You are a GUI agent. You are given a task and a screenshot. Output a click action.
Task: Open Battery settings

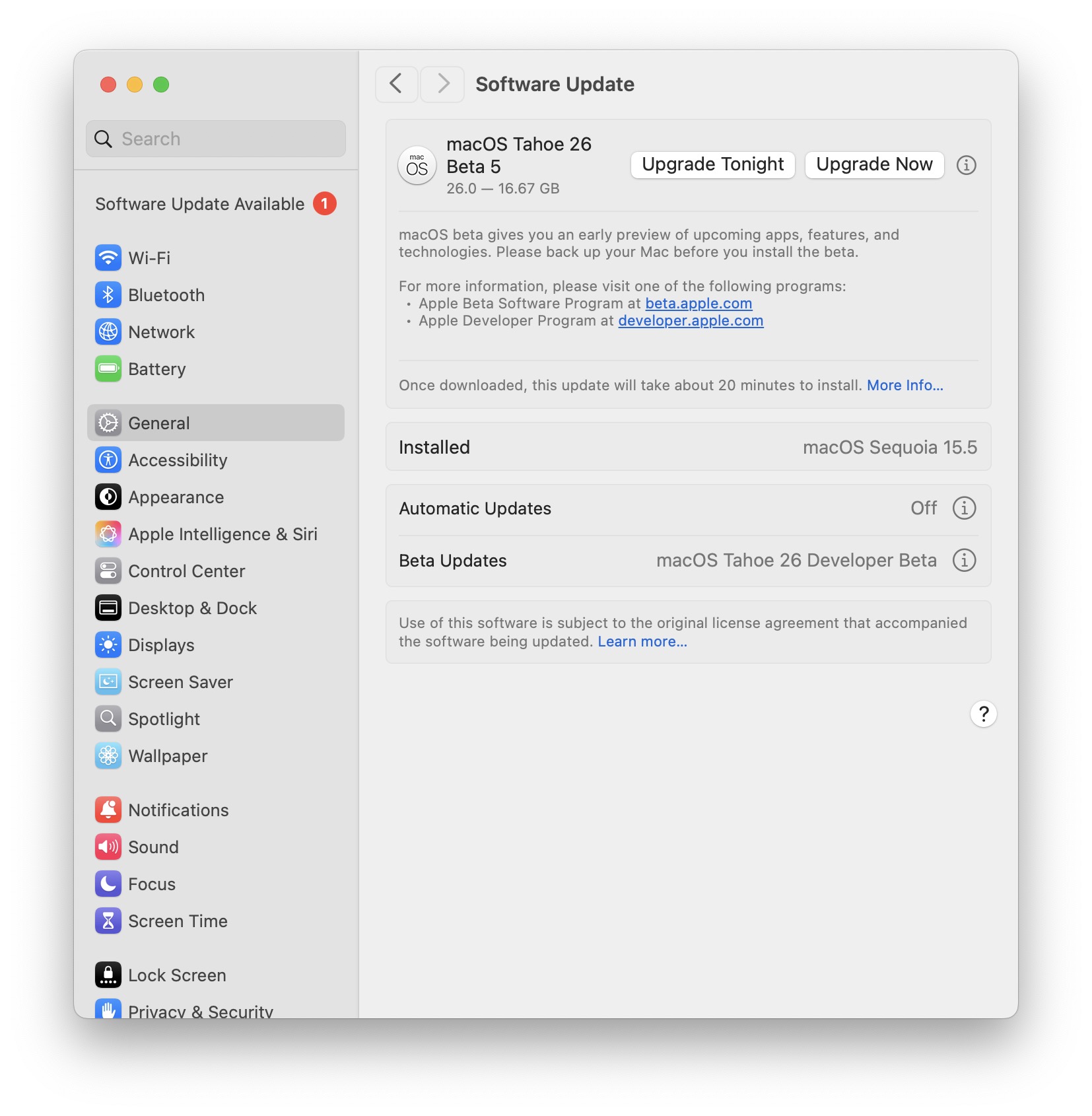[x=156, y=369]
